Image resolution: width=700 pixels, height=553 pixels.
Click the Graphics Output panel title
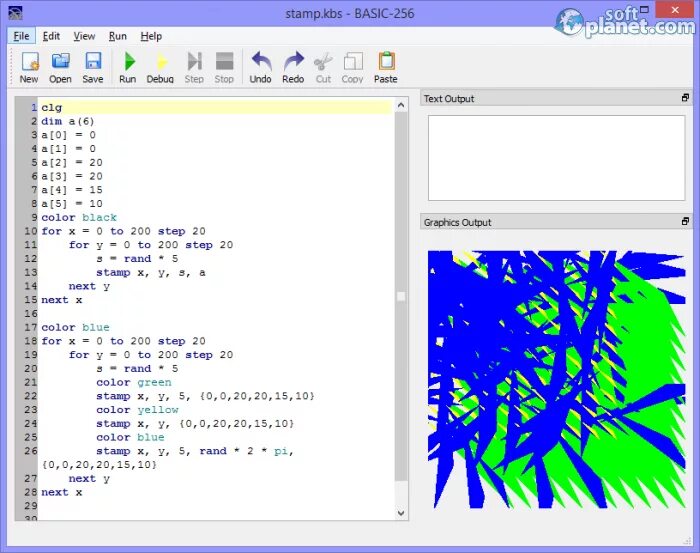[x=457, y=222]
